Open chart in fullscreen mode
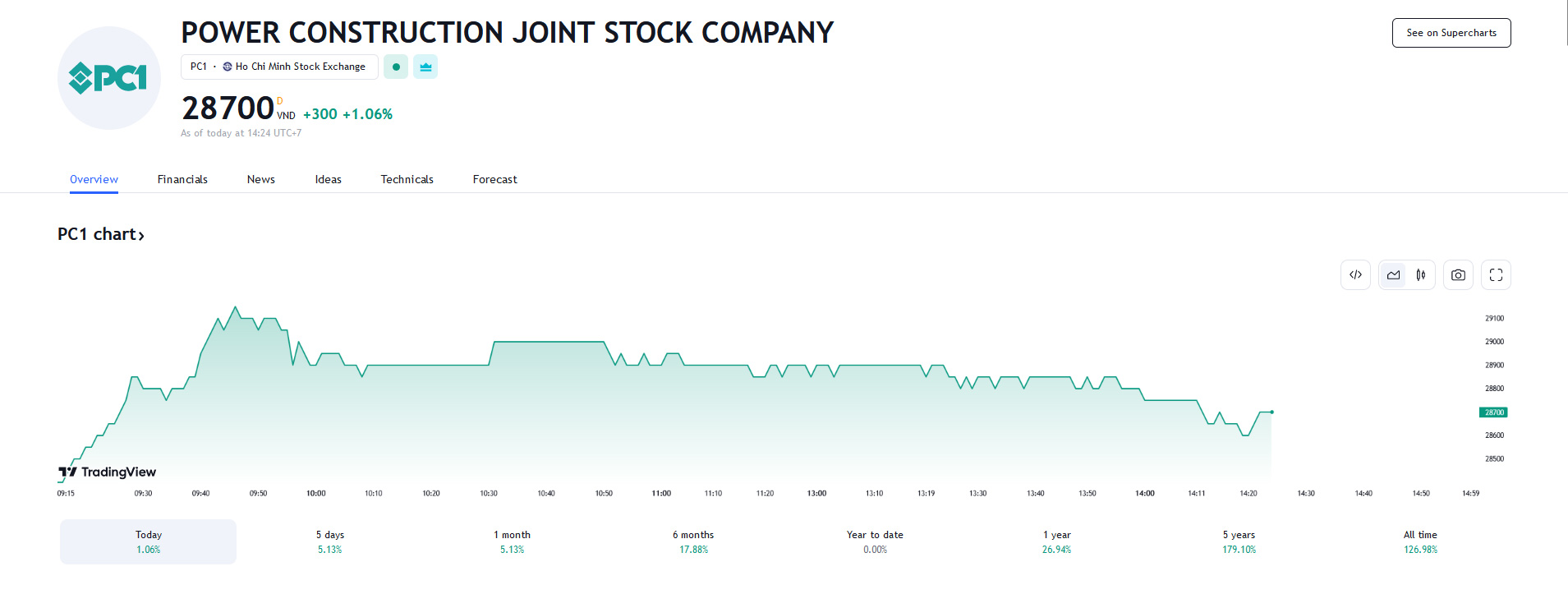 [x=1496, y=275]
